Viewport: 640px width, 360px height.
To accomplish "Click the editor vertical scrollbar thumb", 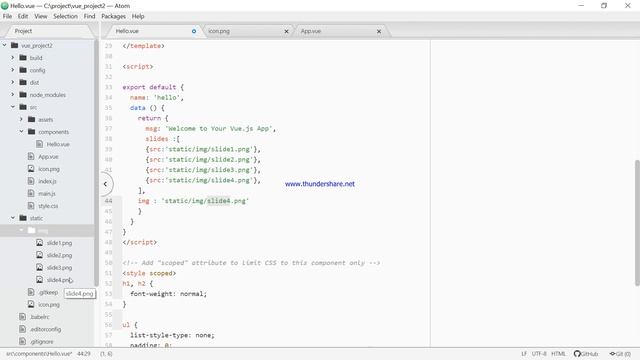I will [x=637, y=223].
